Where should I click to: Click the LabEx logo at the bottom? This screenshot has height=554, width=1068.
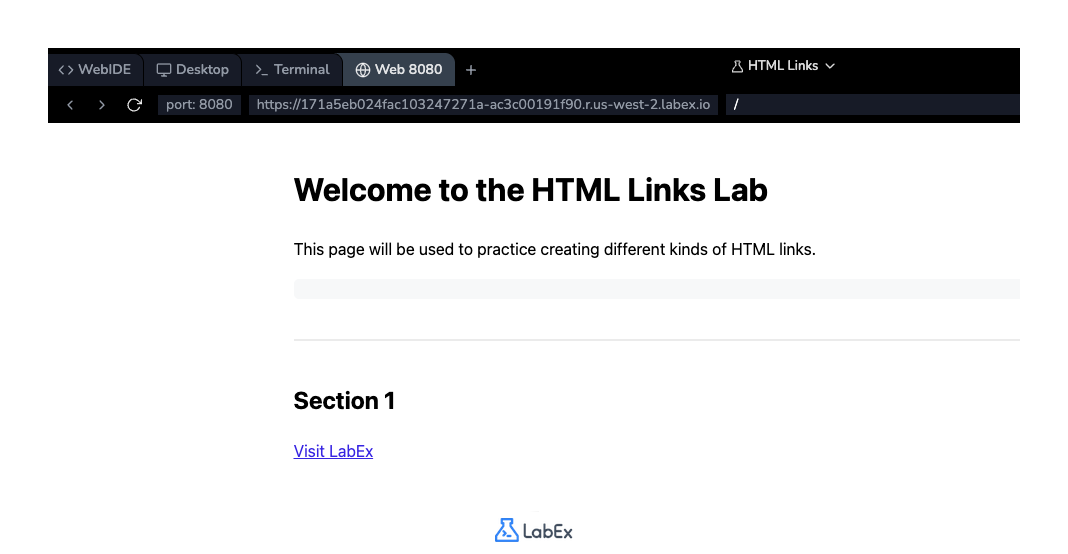point(534,530)
